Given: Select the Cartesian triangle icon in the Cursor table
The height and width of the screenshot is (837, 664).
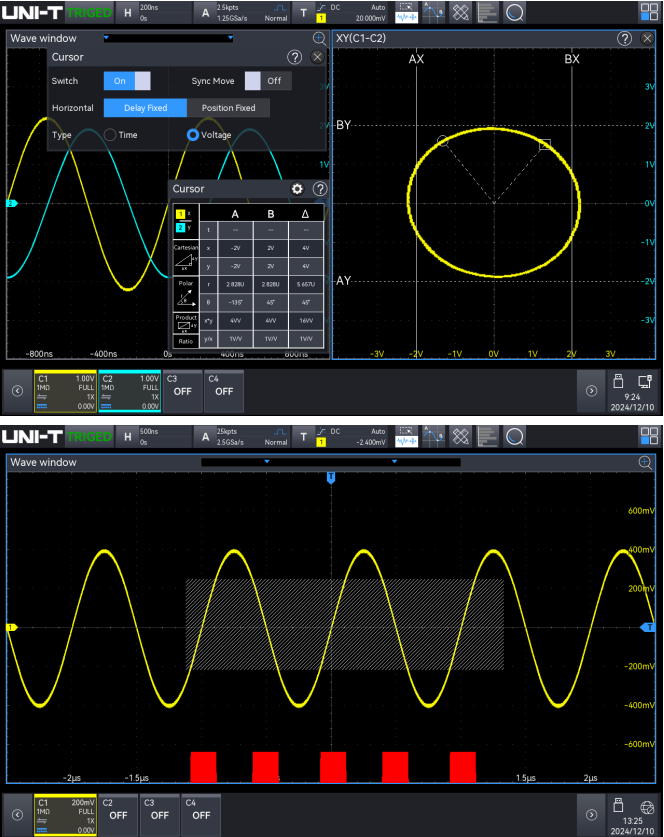Looking at the screenshot, I should (x=187, y=259).
